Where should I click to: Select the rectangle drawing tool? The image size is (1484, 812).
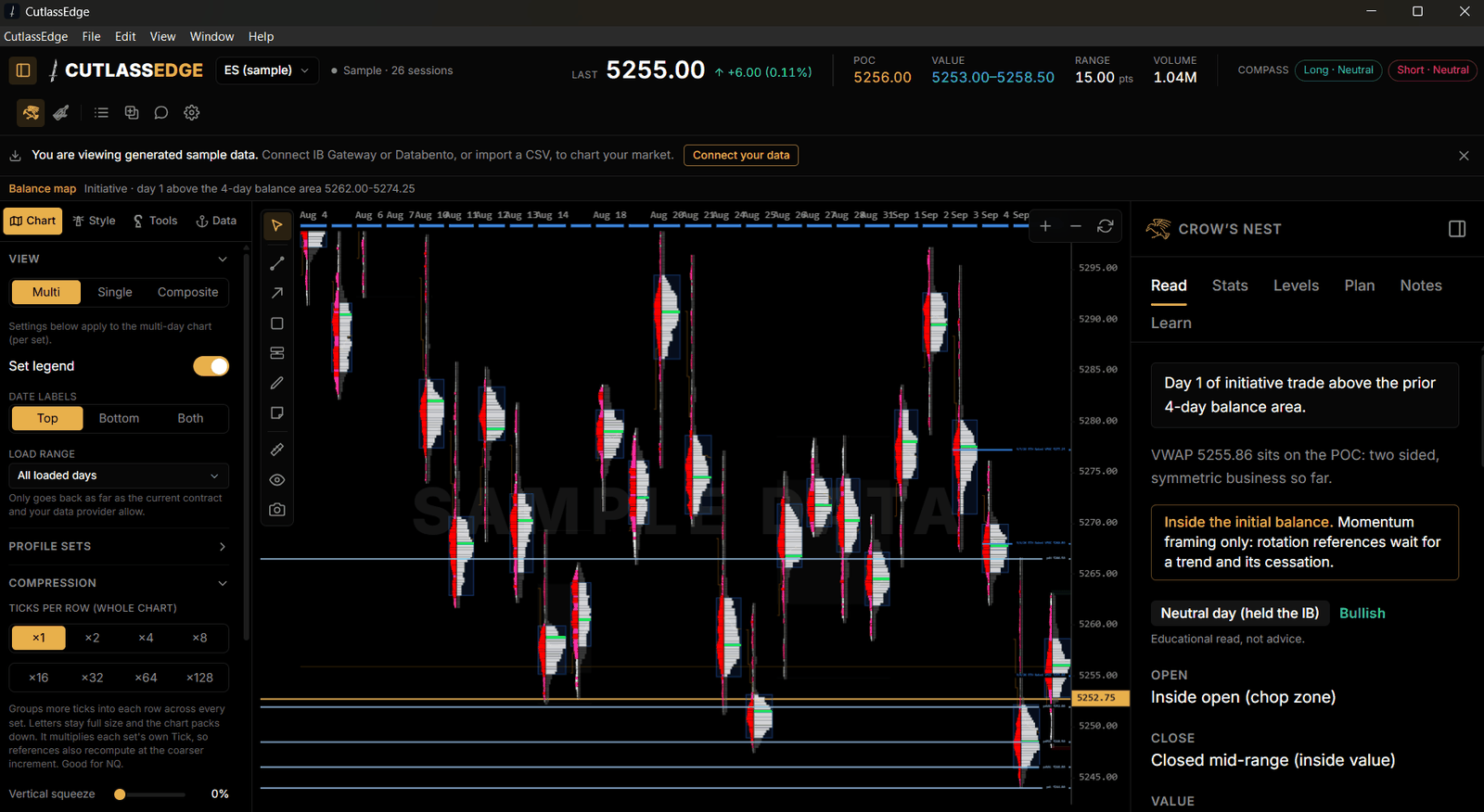(x=276, y=324)
